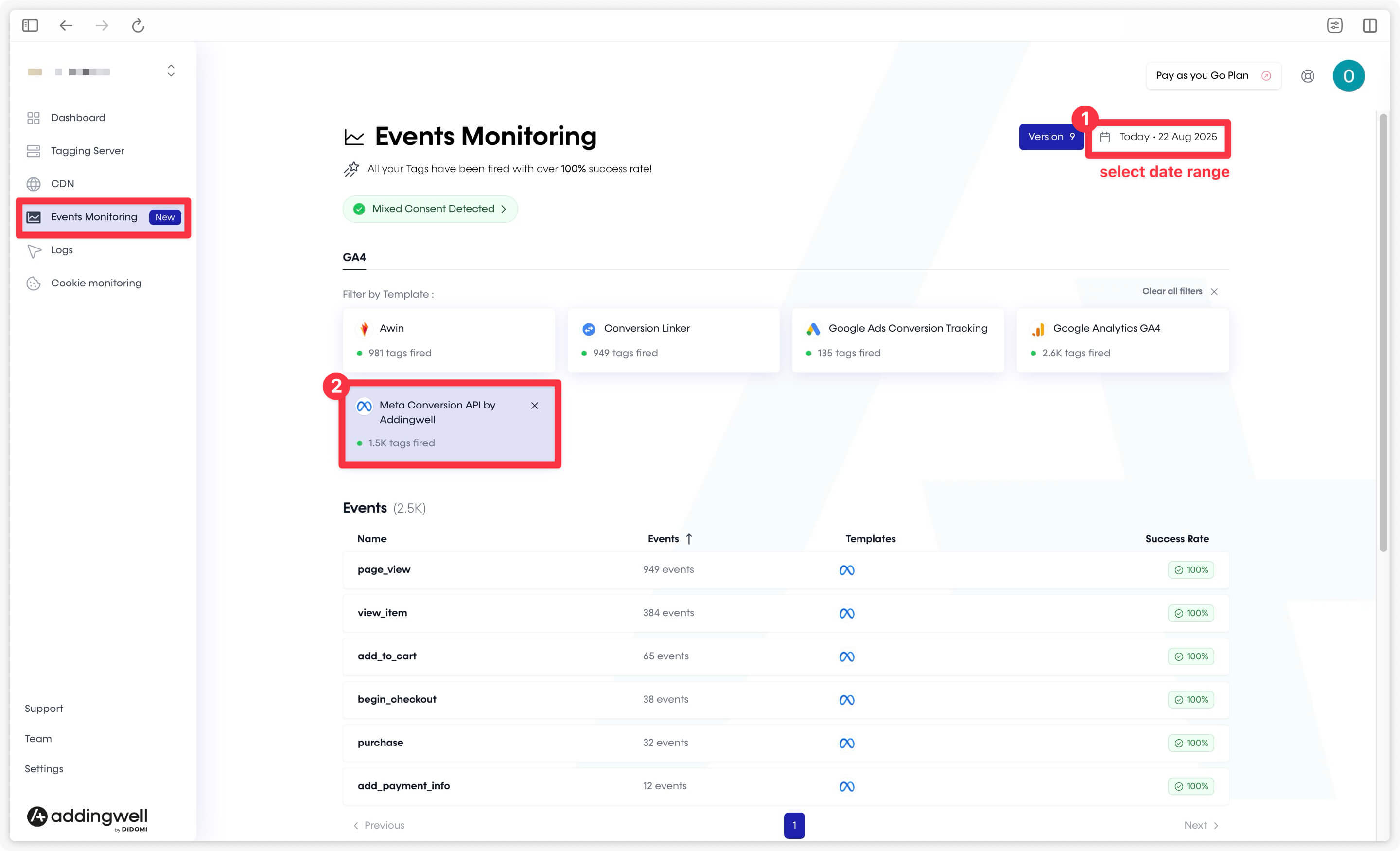
Task: Select page 1 in pagination
Action: (x=794, y=825)
